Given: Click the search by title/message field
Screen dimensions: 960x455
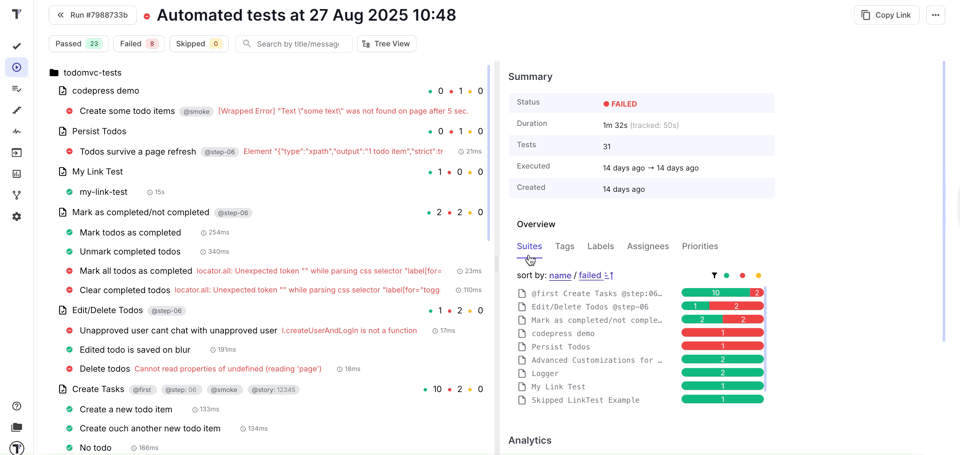Looking at the screenshot, I should (x=298, y=44).
